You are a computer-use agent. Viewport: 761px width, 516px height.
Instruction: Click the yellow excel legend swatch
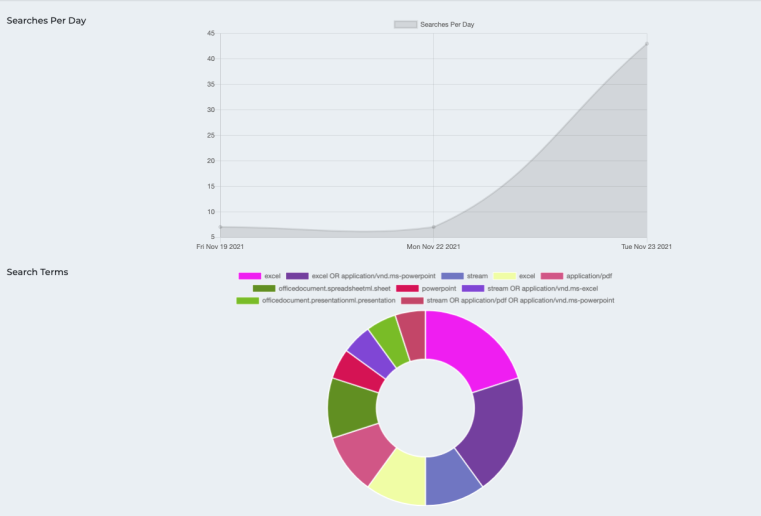coord(505,276)
